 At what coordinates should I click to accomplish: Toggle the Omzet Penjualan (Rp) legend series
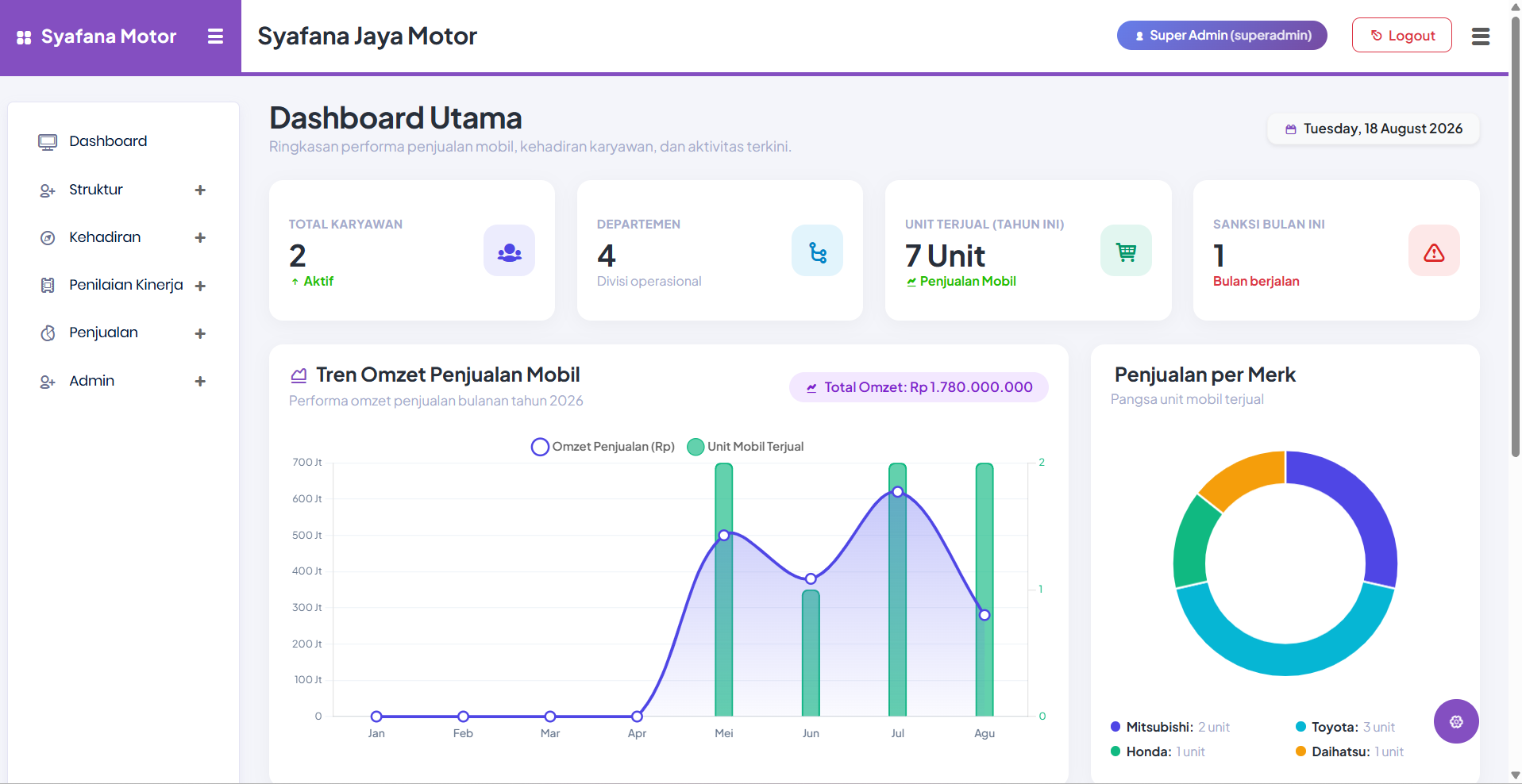[603, 447]
